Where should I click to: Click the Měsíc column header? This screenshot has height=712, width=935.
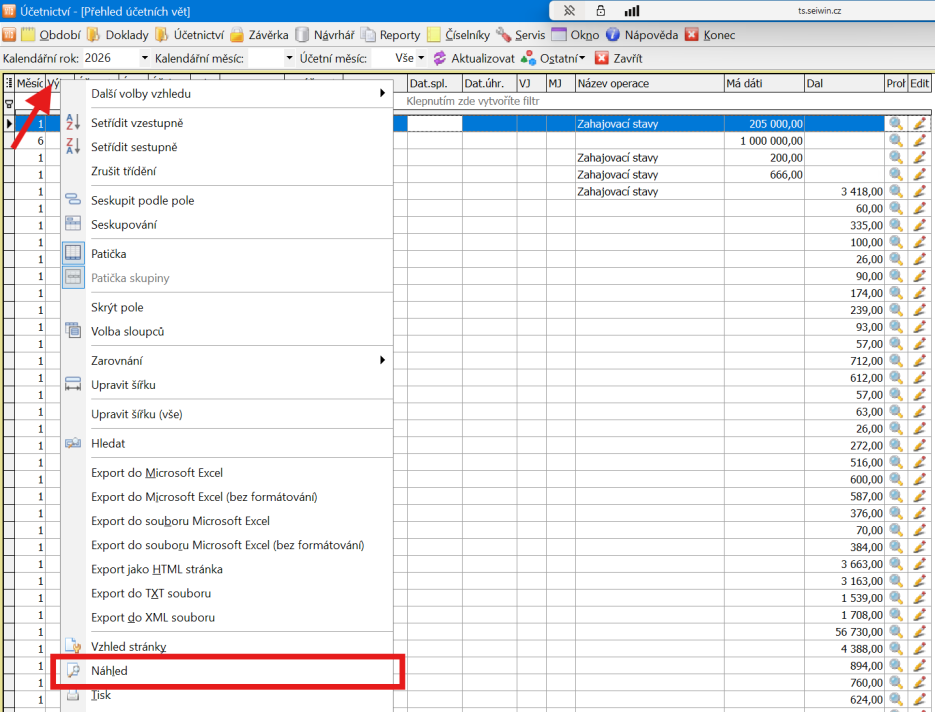tap(30, 83)
